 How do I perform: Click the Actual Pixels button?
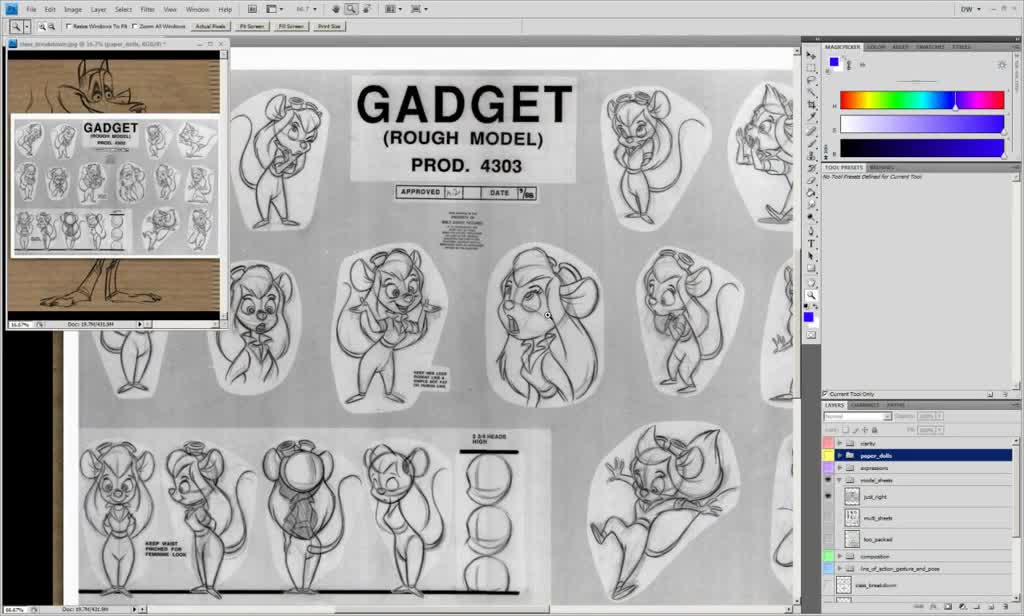pyautogui.click(x=210, y=27)
